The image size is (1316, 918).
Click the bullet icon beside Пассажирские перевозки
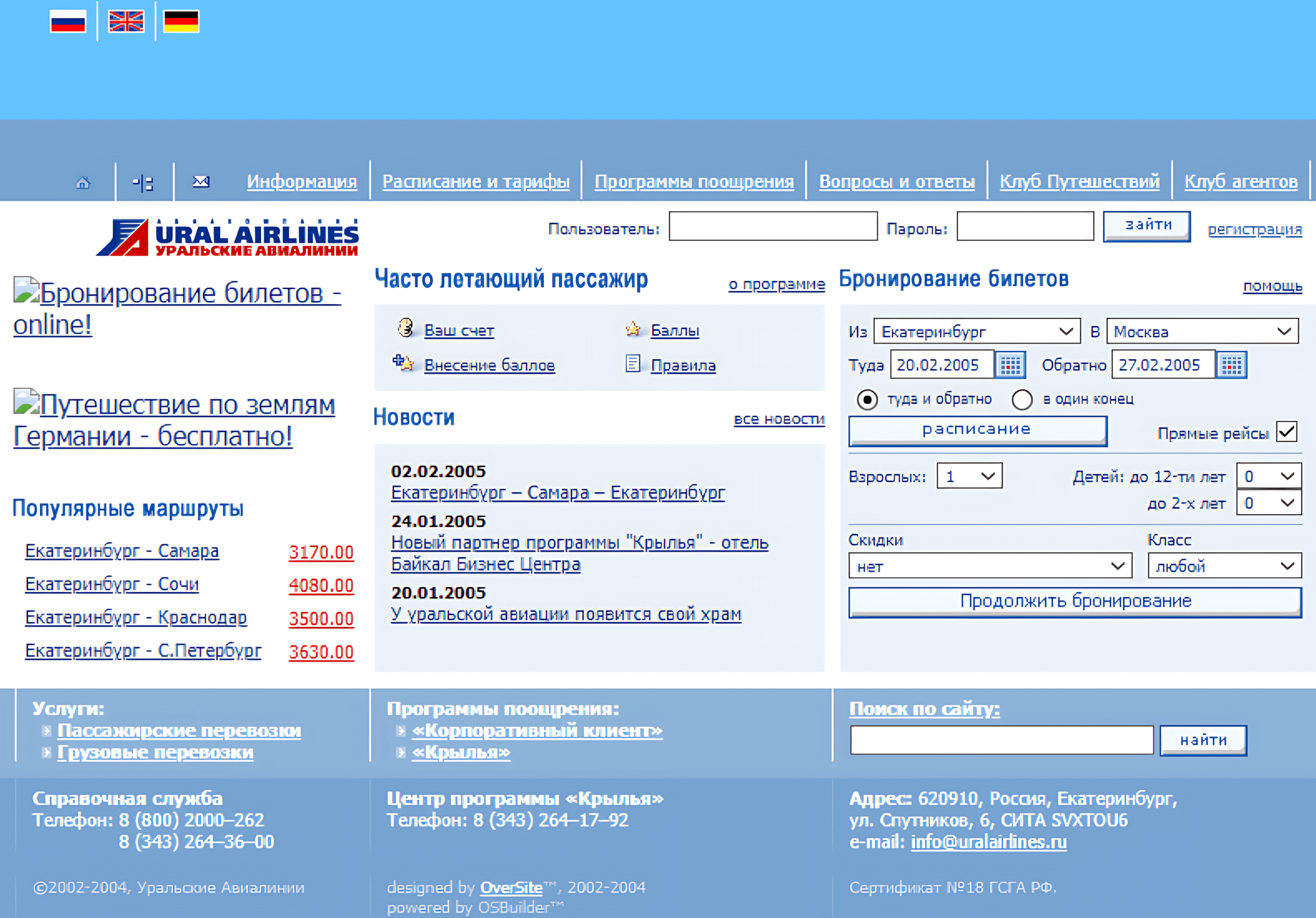(47, 730)
